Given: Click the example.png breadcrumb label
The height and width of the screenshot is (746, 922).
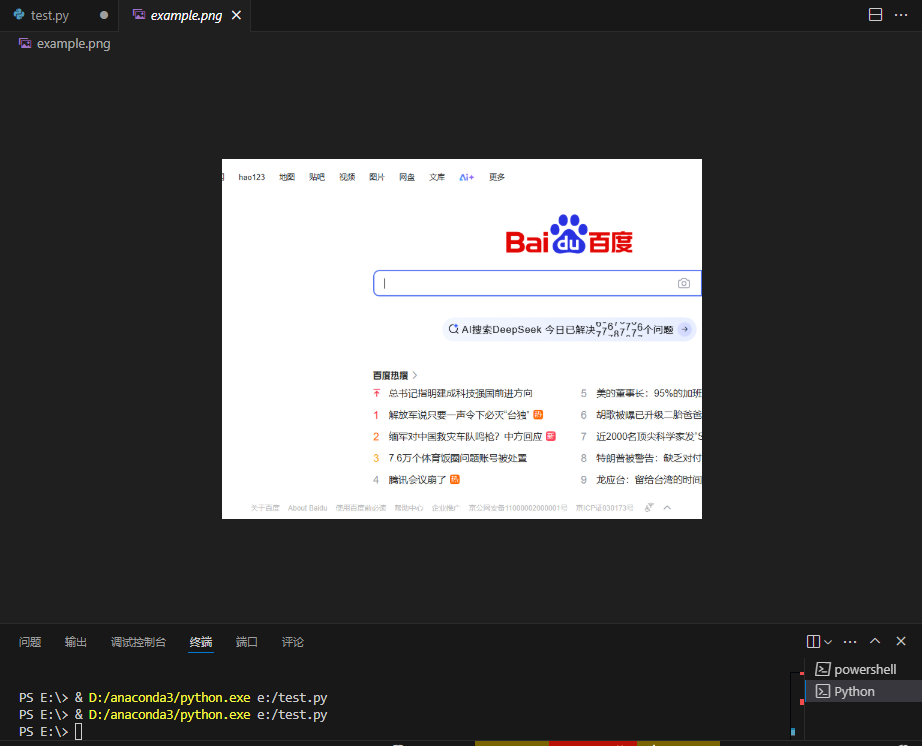Looking at the screenshot, I should 74,44.
